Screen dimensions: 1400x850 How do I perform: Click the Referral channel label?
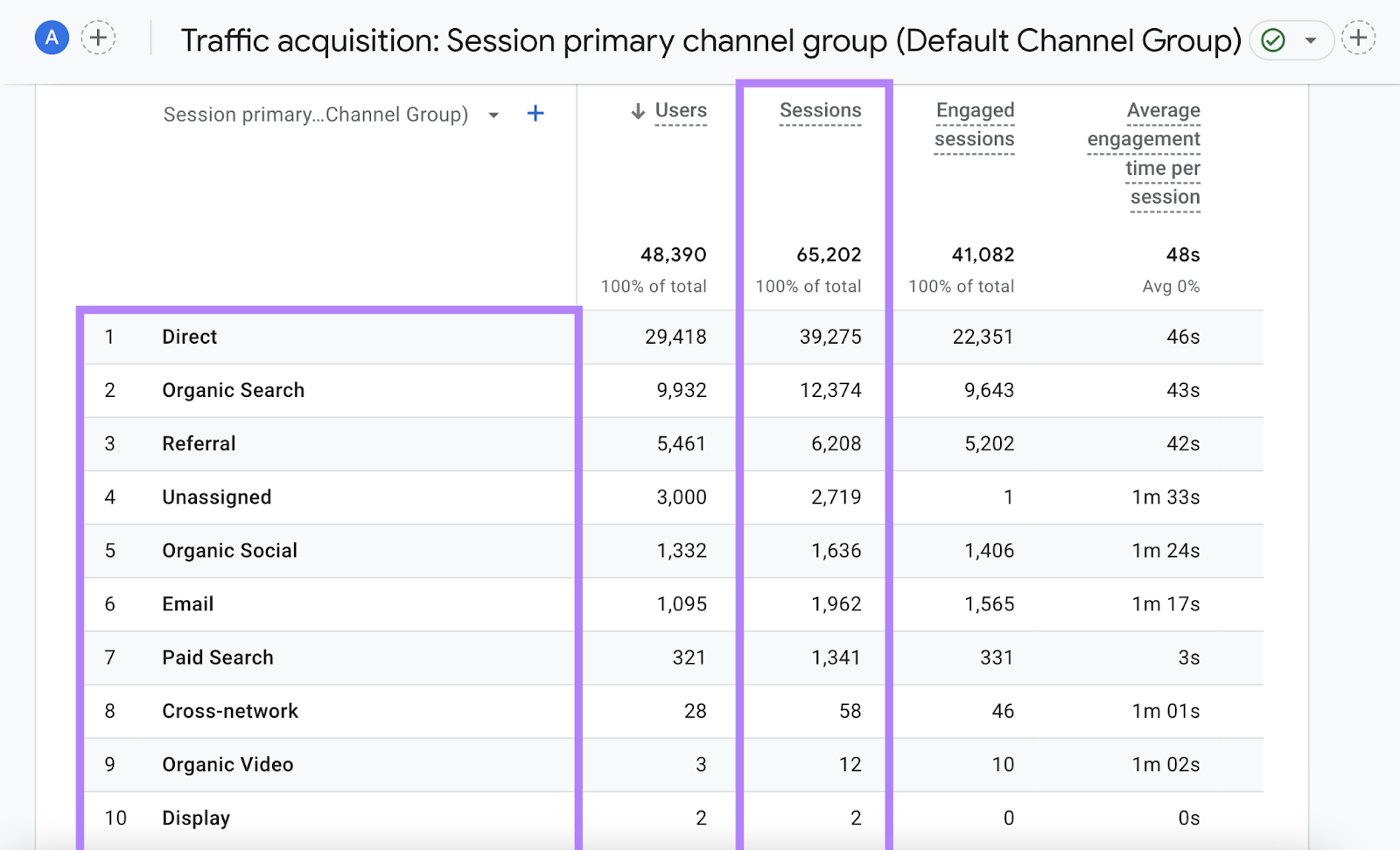tap(199, 443)
